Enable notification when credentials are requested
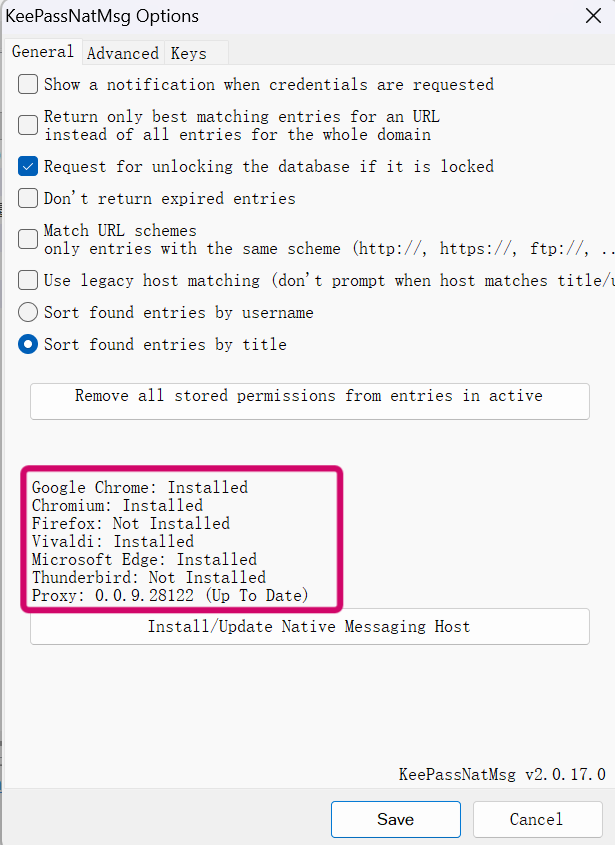The image size is (615, 845). pos(27,84)
